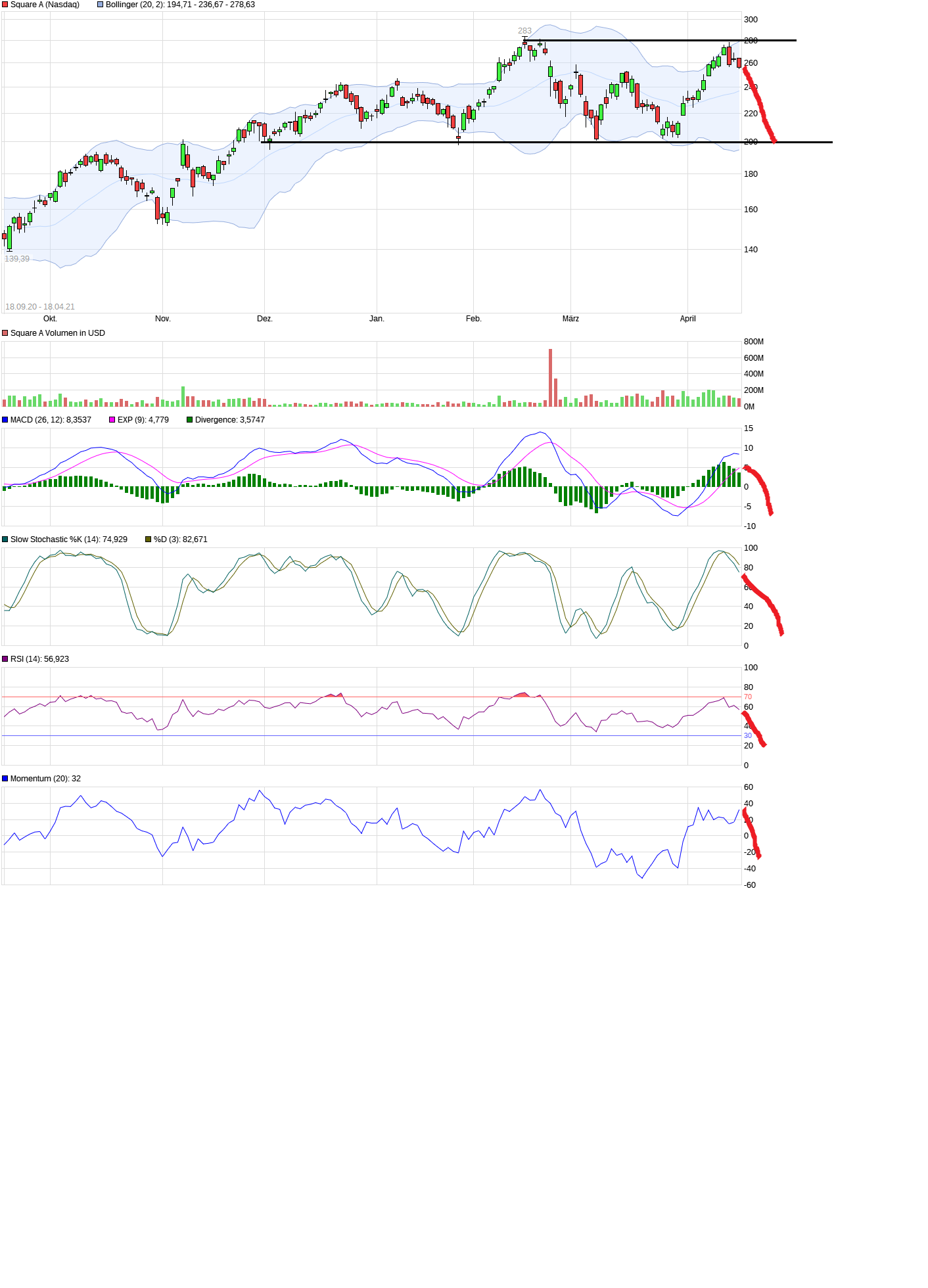Click the "200M" volume axis label
The height and width of the screenshot is (1288, 928).
click(x=754, y=390)
